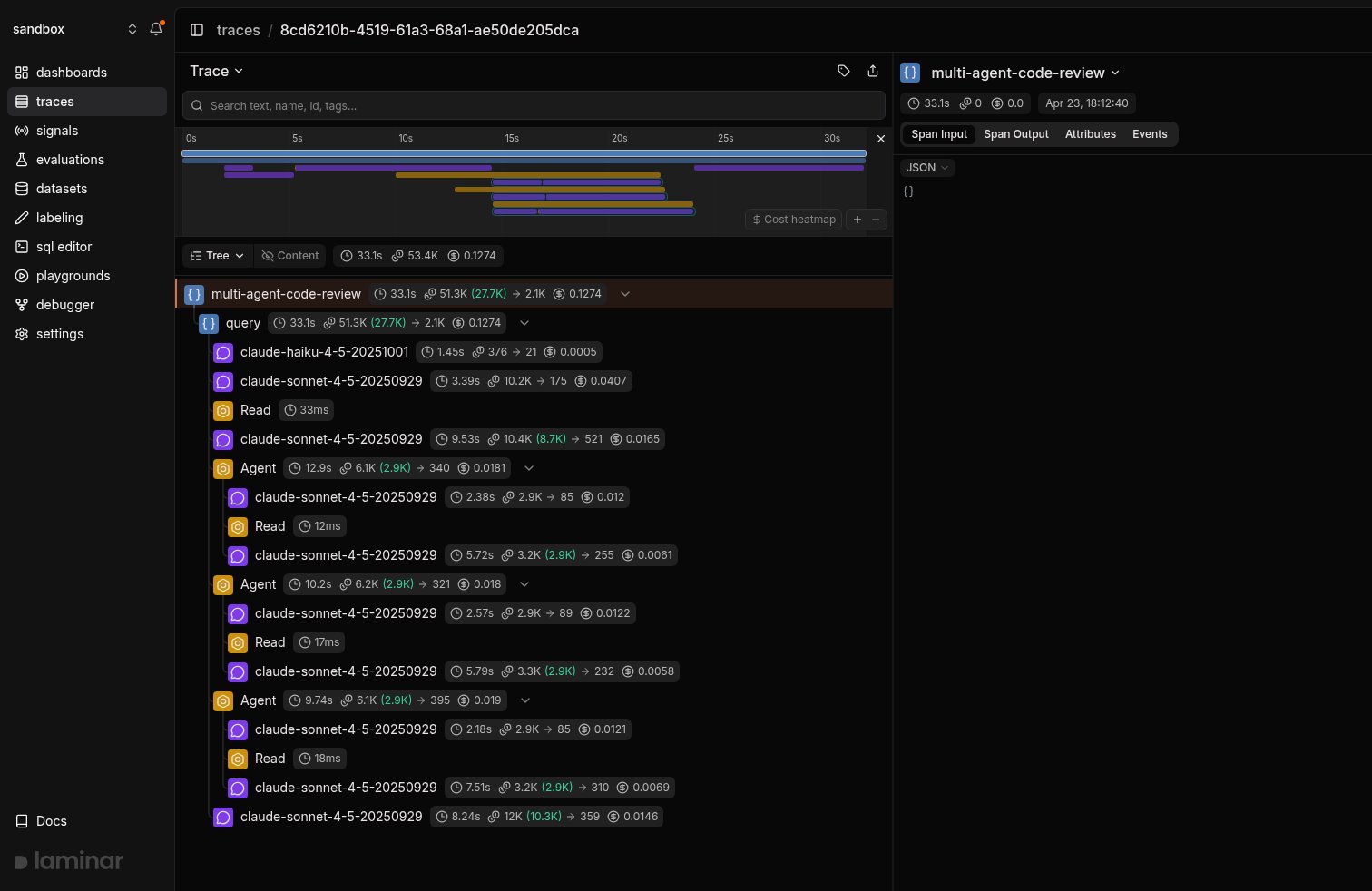
Task: Open the JSON format dropdown
Action: [x=927, y=168]
